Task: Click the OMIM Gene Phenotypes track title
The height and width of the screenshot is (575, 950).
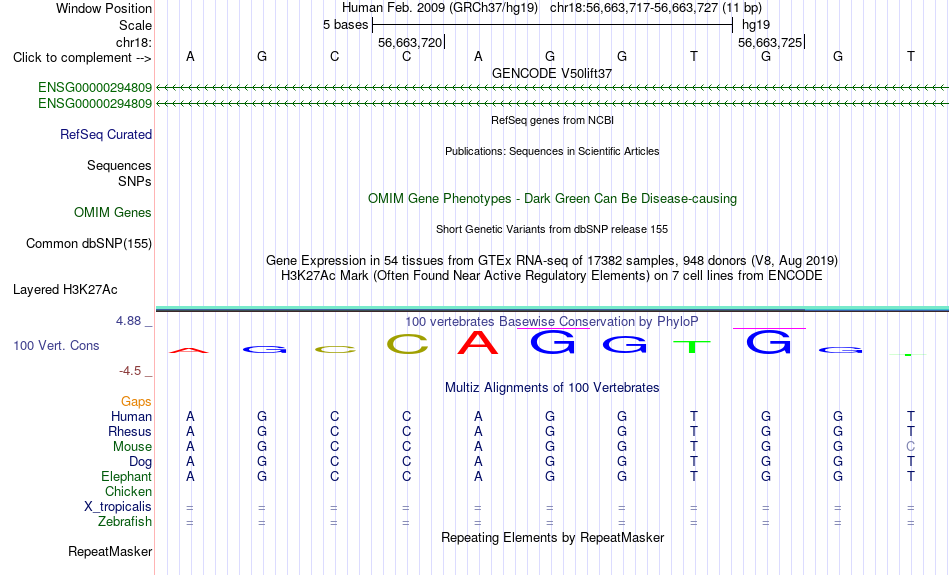Action: 553,199
